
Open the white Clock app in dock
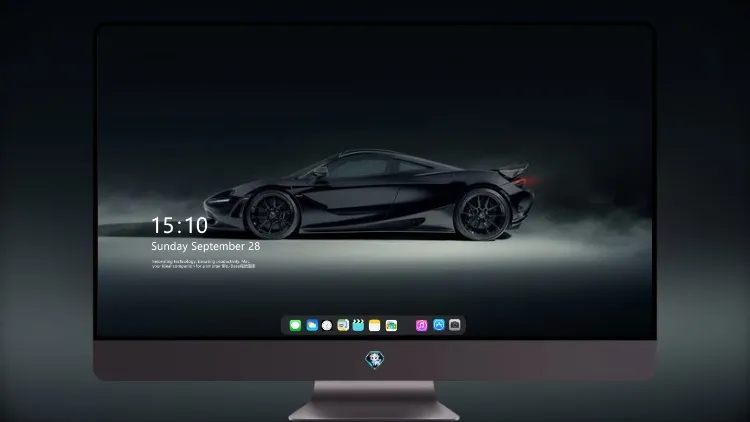click(327, 325)
